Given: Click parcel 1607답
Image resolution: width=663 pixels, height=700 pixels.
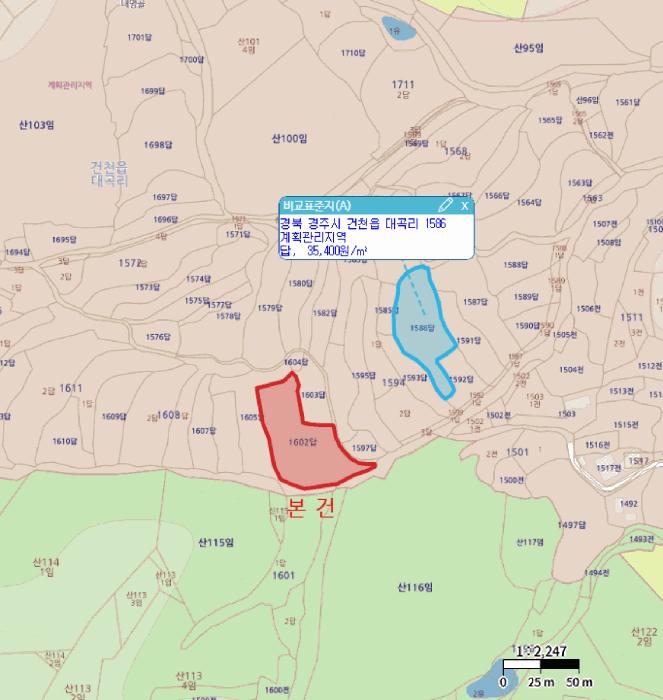Looking at the screenshot, I should click(204, 430).
